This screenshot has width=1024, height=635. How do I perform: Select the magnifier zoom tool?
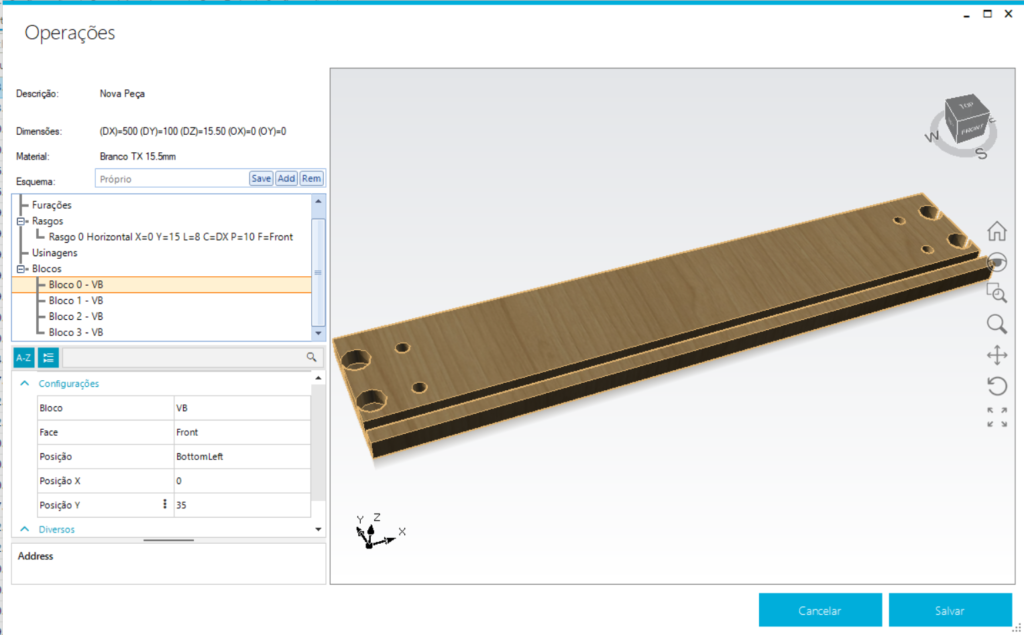pos(997,324)
